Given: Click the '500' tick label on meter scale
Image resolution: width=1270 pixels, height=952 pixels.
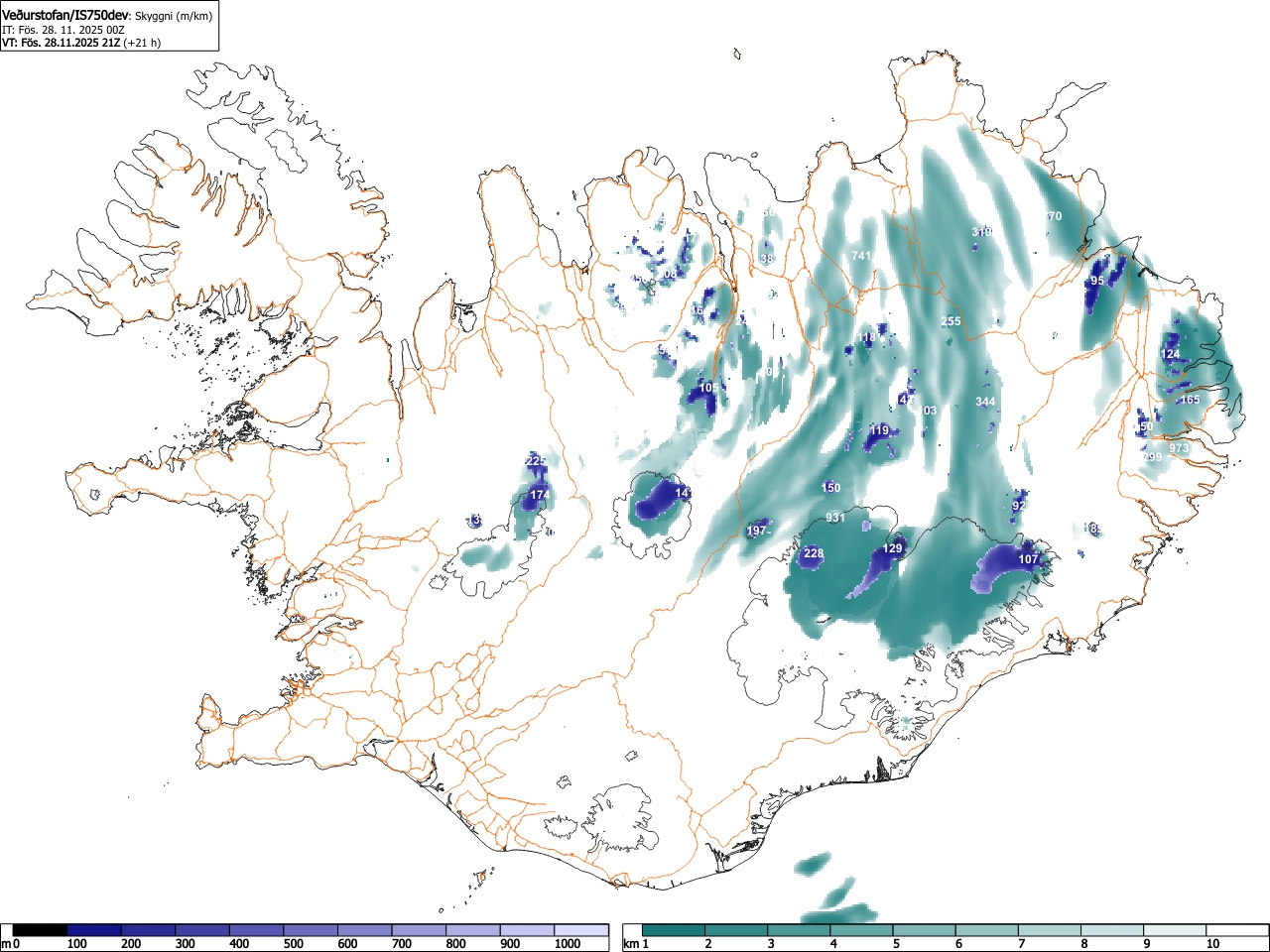Looking at the screenshot, I should click(x=293, y=944).
